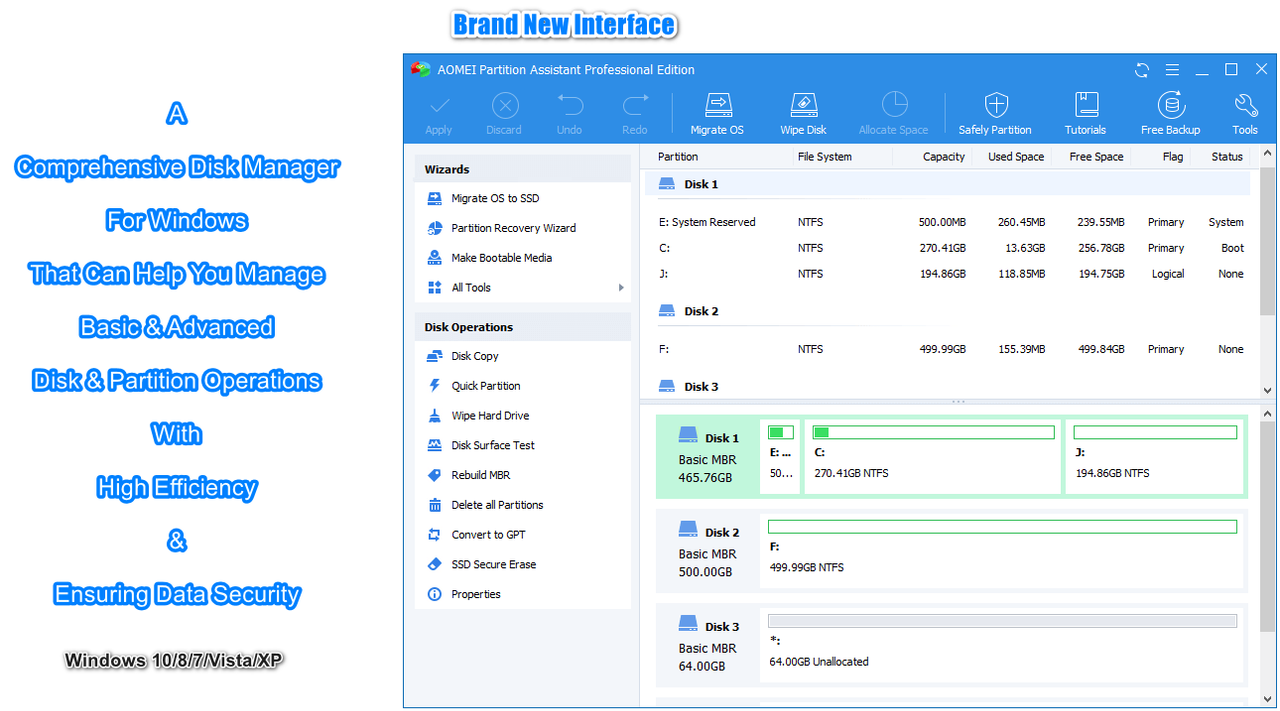Click the Capacity column header
Image resolution: width=1280 pixels, height=711 pixels.
(x=944, y=157)
